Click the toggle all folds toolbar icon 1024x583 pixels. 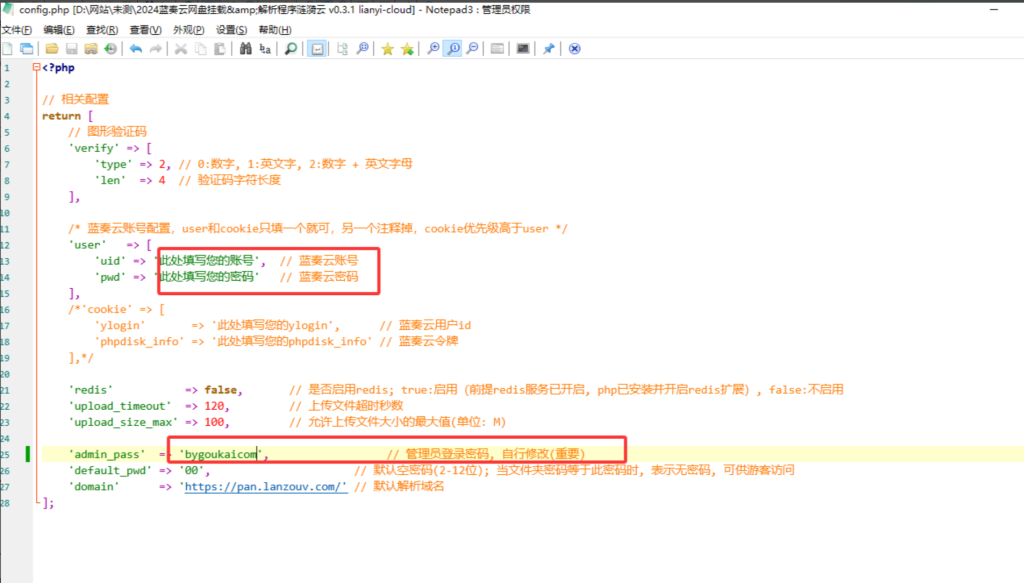343,48
